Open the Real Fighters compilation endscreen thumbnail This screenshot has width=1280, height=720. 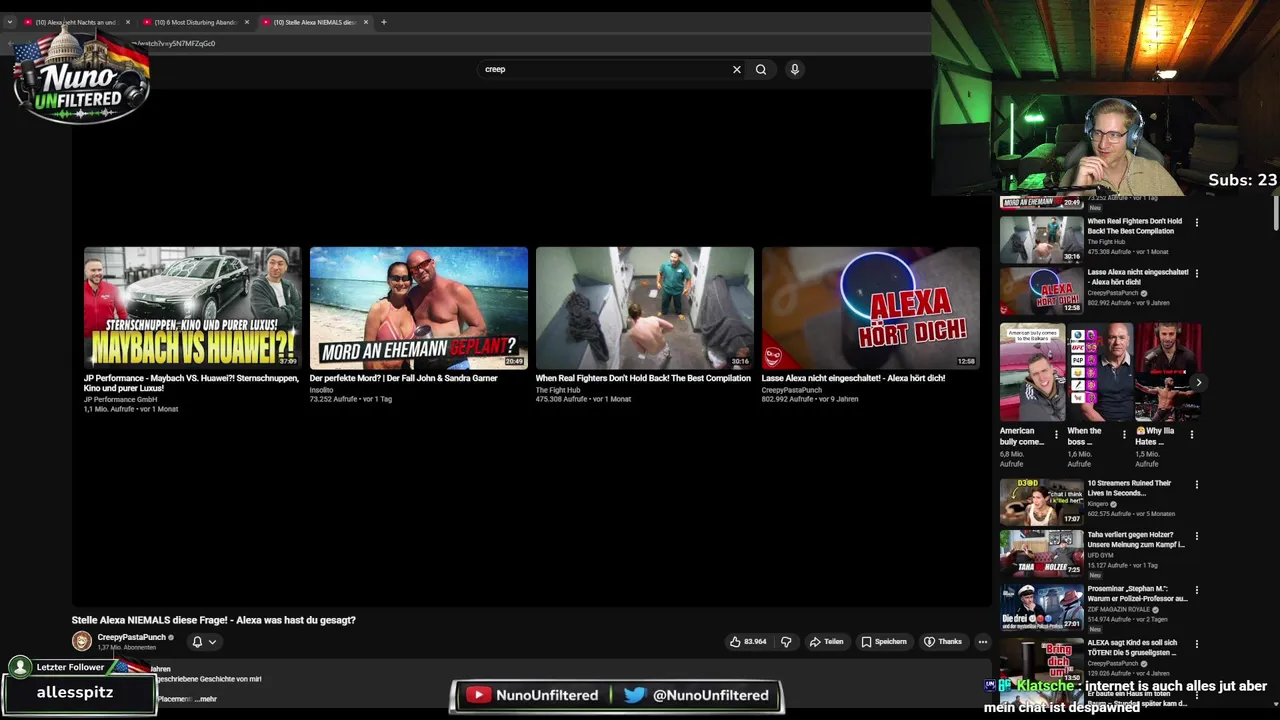644,308
